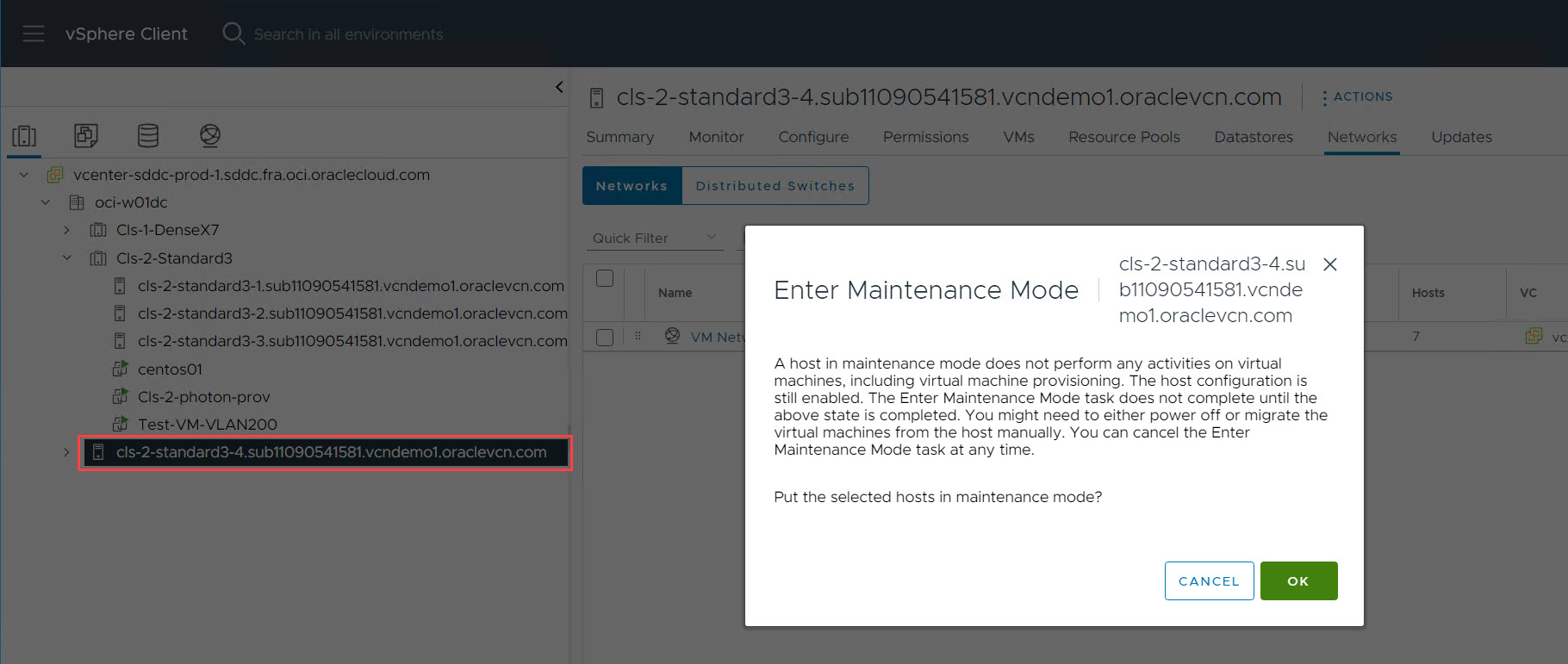
Task: Click the Cls-1-DenseX7 cluster icon
Action: [98, 230]
